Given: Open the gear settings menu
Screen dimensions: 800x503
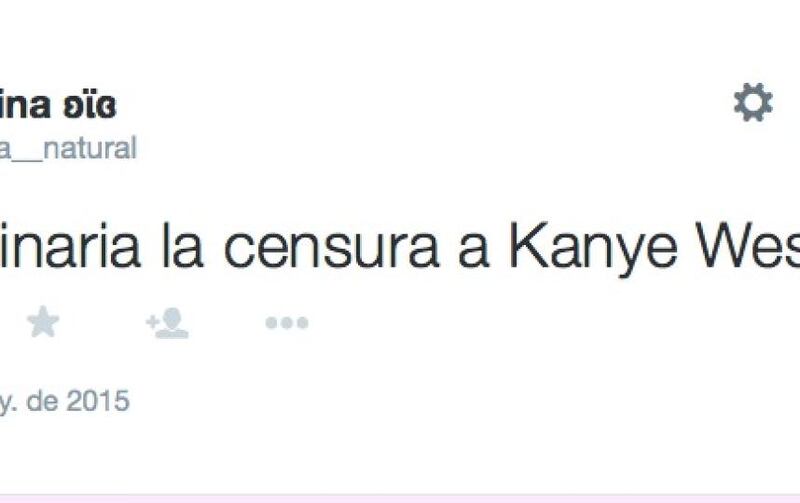Looking at the screenshot, I should [x=753, y=102].
